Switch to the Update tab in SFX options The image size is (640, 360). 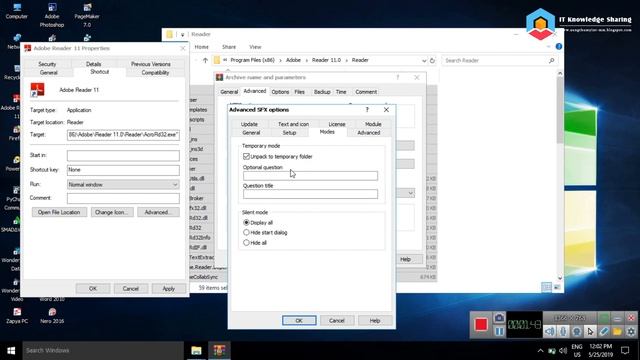[x=249, y=124]
